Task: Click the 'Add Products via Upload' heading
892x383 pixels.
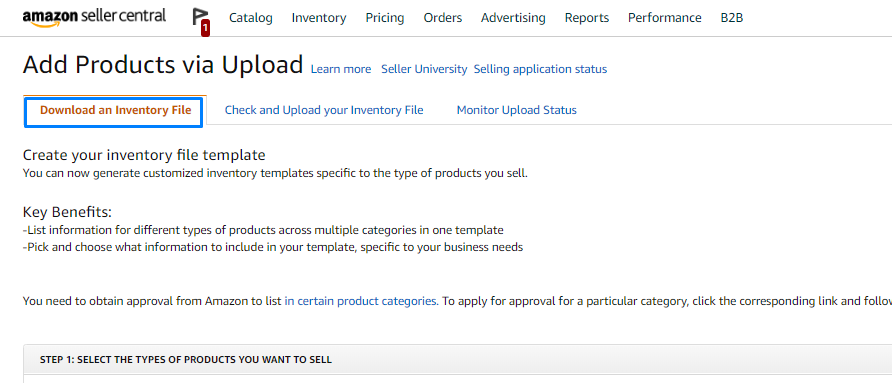Action: click(163, 65)
